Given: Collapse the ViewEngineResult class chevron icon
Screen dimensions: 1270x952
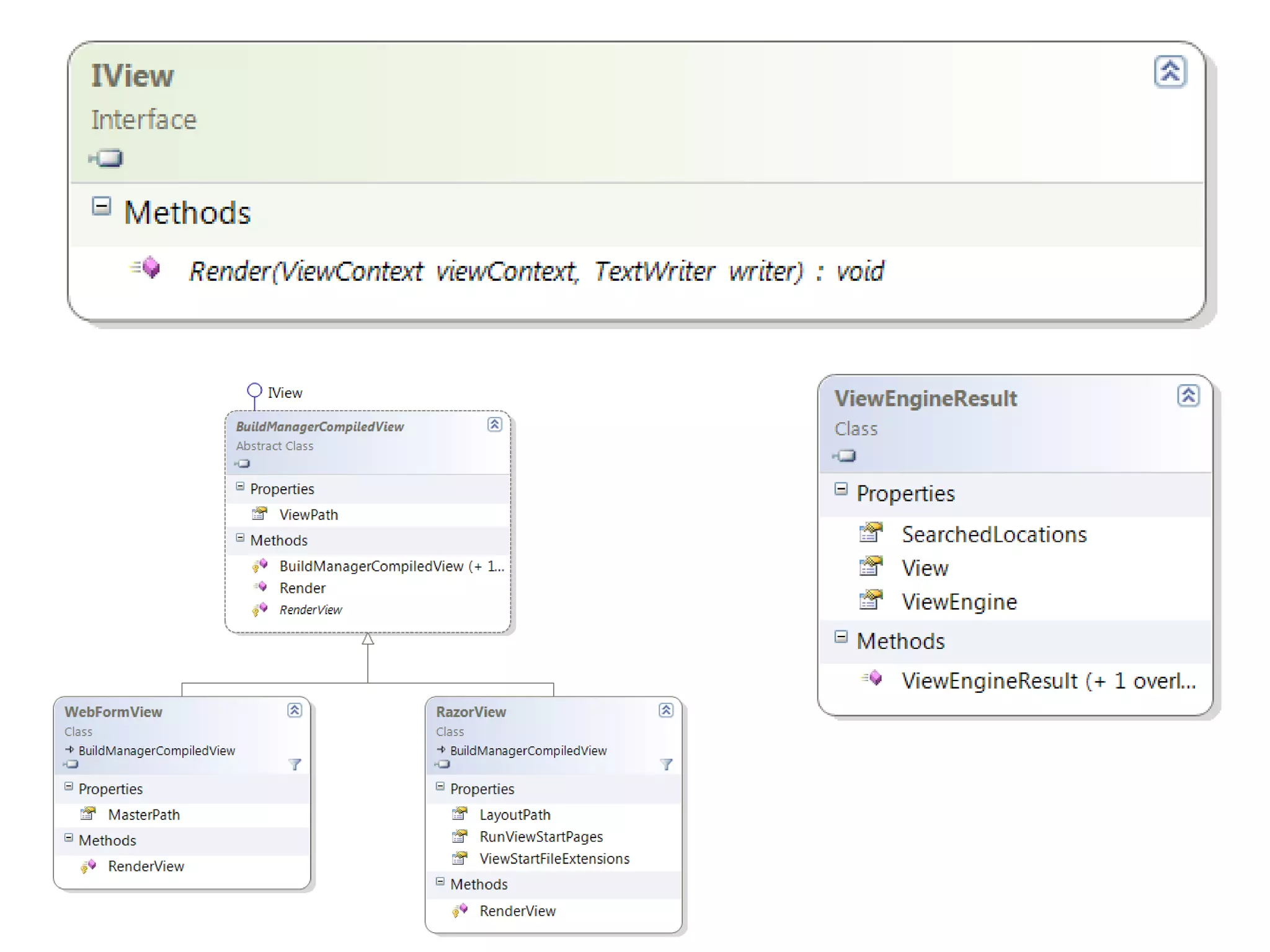Looking at the screenshot, I should coord(1188,395).
